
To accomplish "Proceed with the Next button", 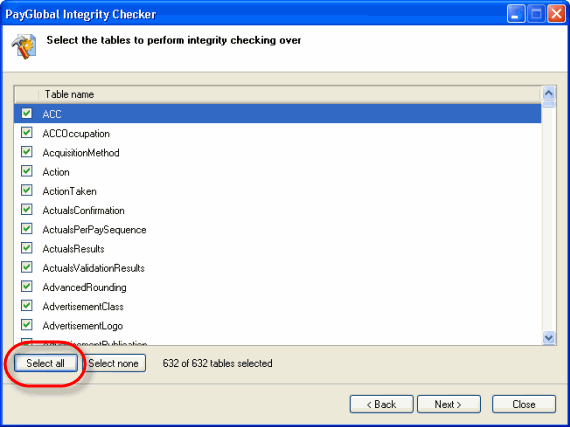I will (x=449, y=404).
